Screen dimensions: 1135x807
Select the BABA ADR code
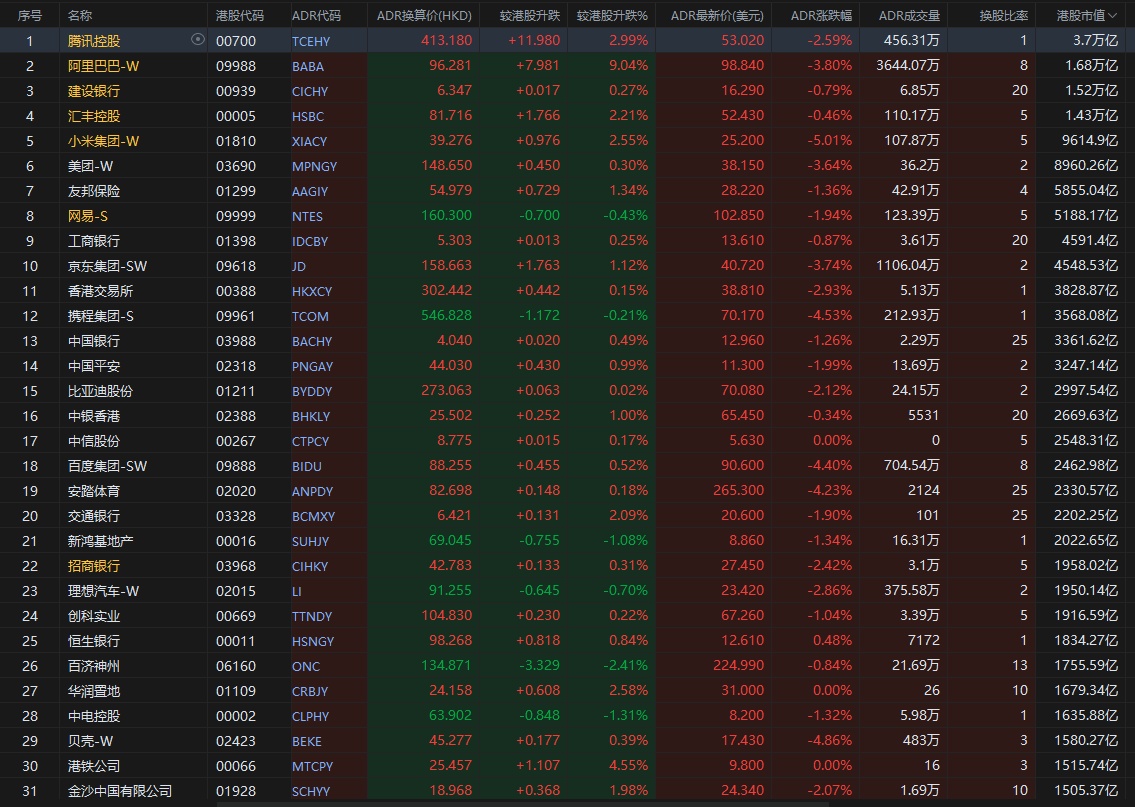(x=308, y=66)
